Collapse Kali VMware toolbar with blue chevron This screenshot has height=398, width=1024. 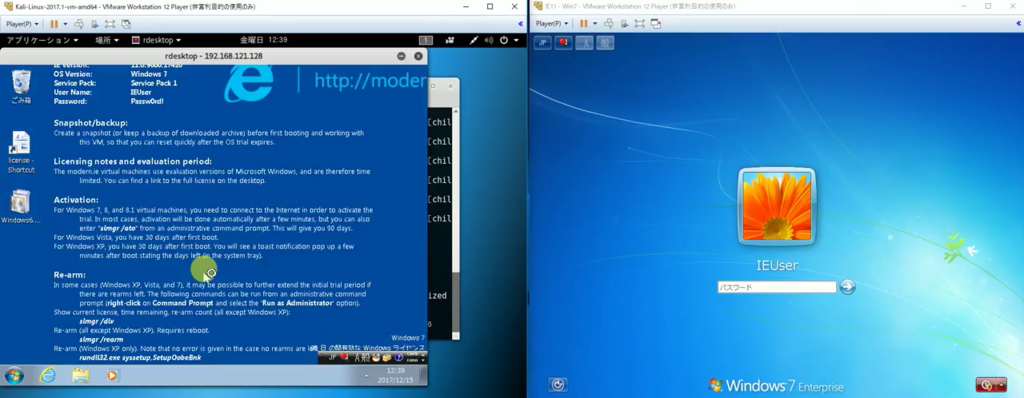click(520, 24)
